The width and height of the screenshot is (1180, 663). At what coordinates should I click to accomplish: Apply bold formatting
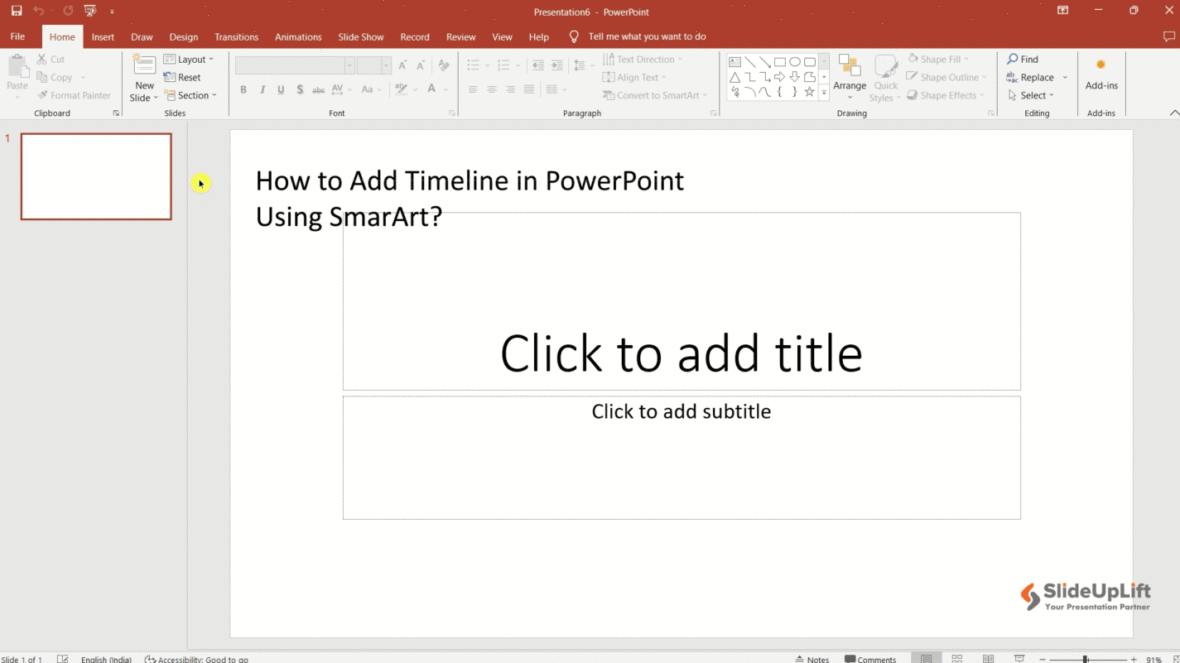coord(243,89)
